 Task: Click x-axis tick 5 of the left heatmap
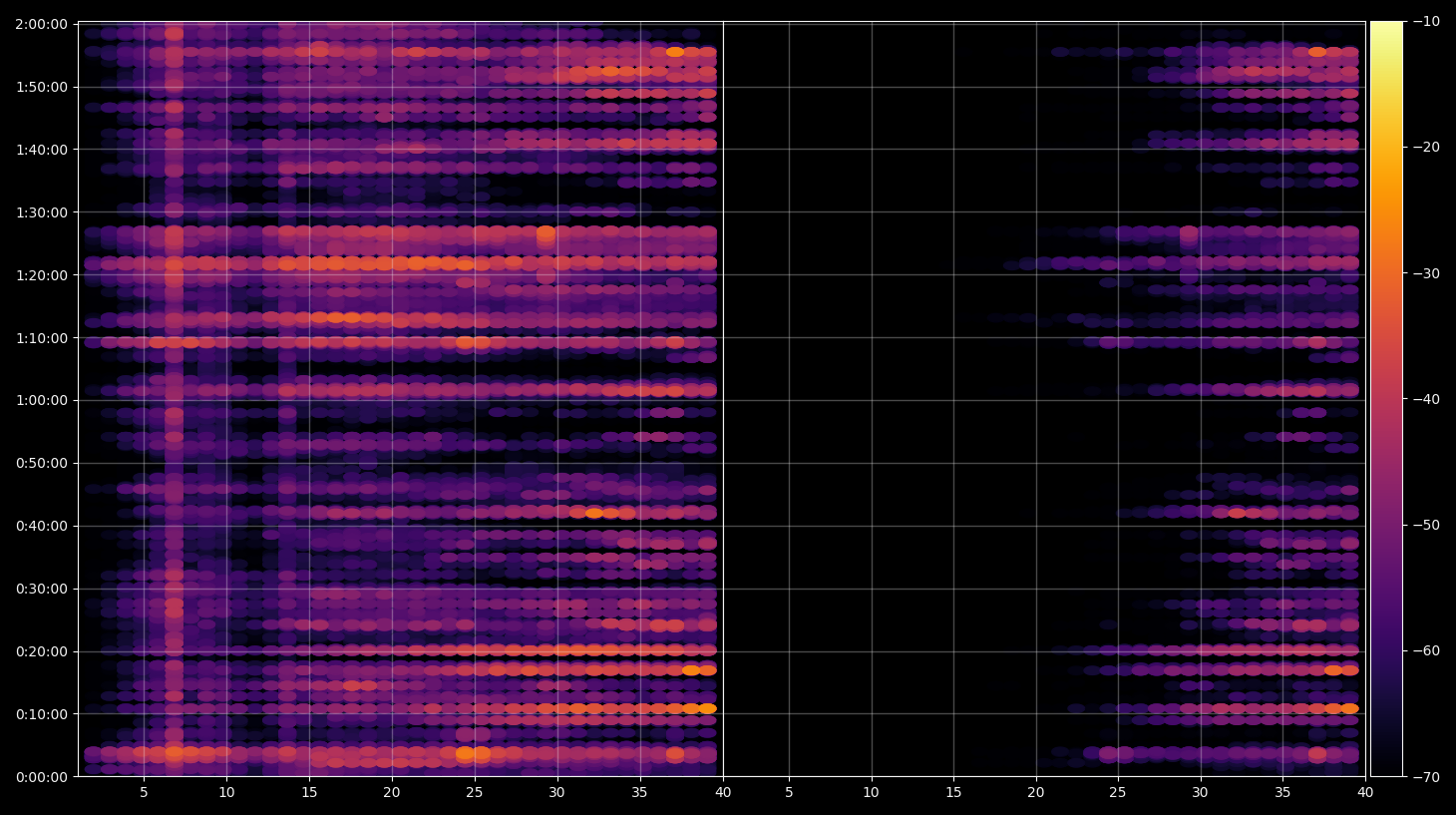coord(144,793)
